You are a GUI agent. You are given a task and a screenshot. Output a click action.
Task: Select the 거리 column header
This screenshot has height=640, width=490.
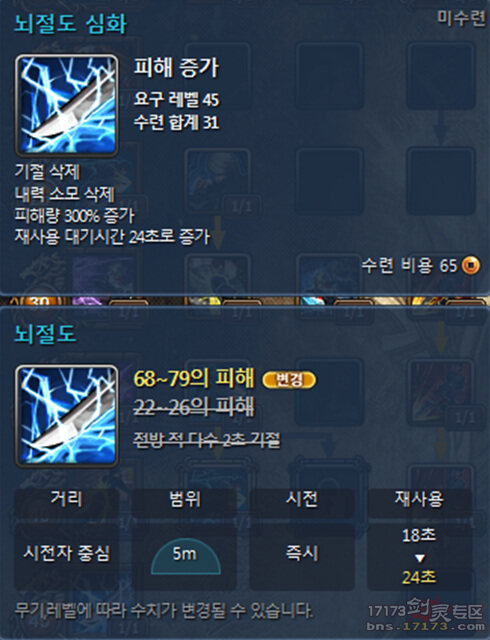tap(67, 498)
